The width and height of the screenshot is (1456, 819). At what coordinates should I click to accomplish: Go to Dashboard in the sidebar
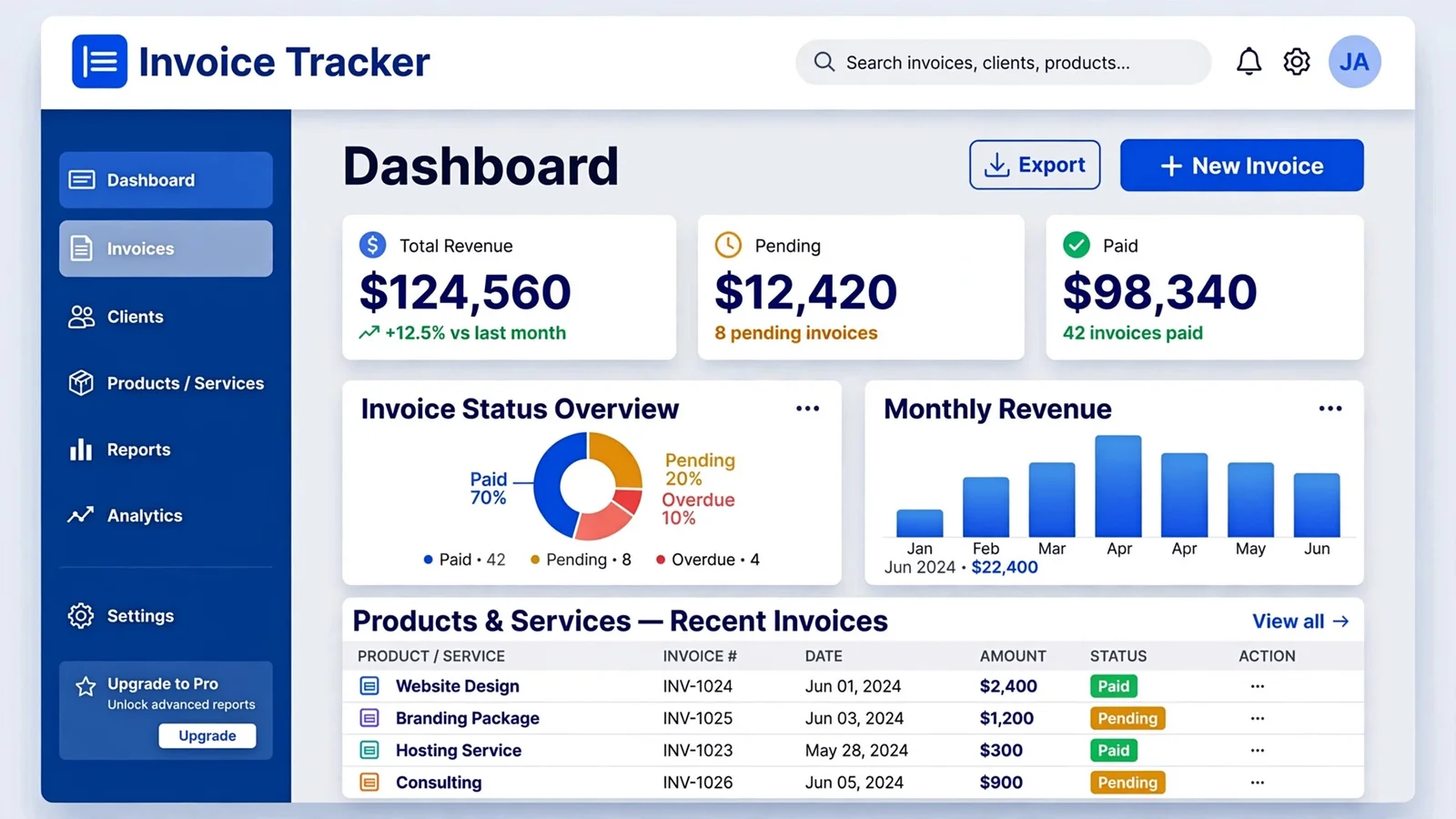(x=166, y=180)
